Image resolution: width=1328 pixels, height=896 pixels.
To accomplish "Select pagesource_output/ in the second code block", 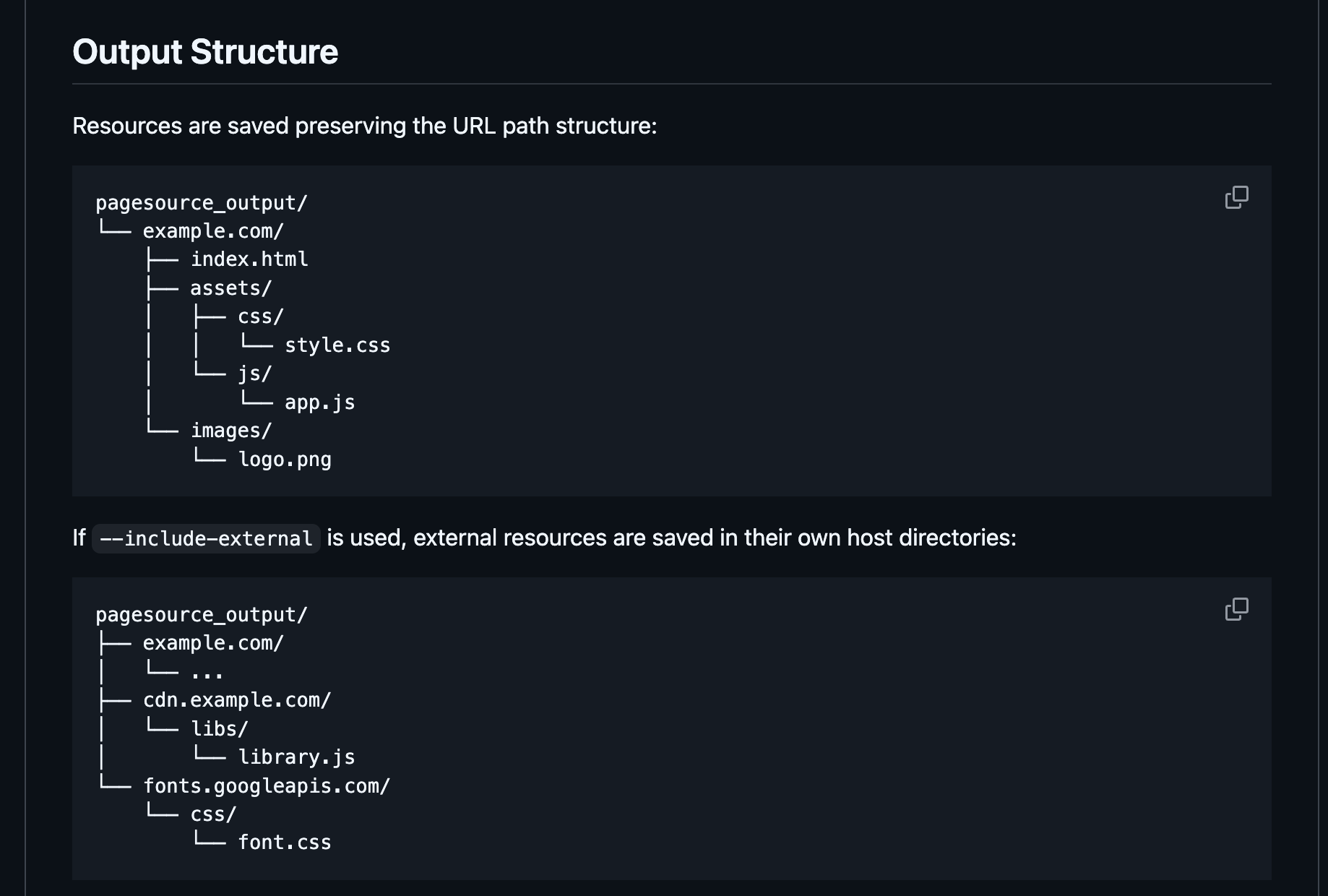I will 202,614.
